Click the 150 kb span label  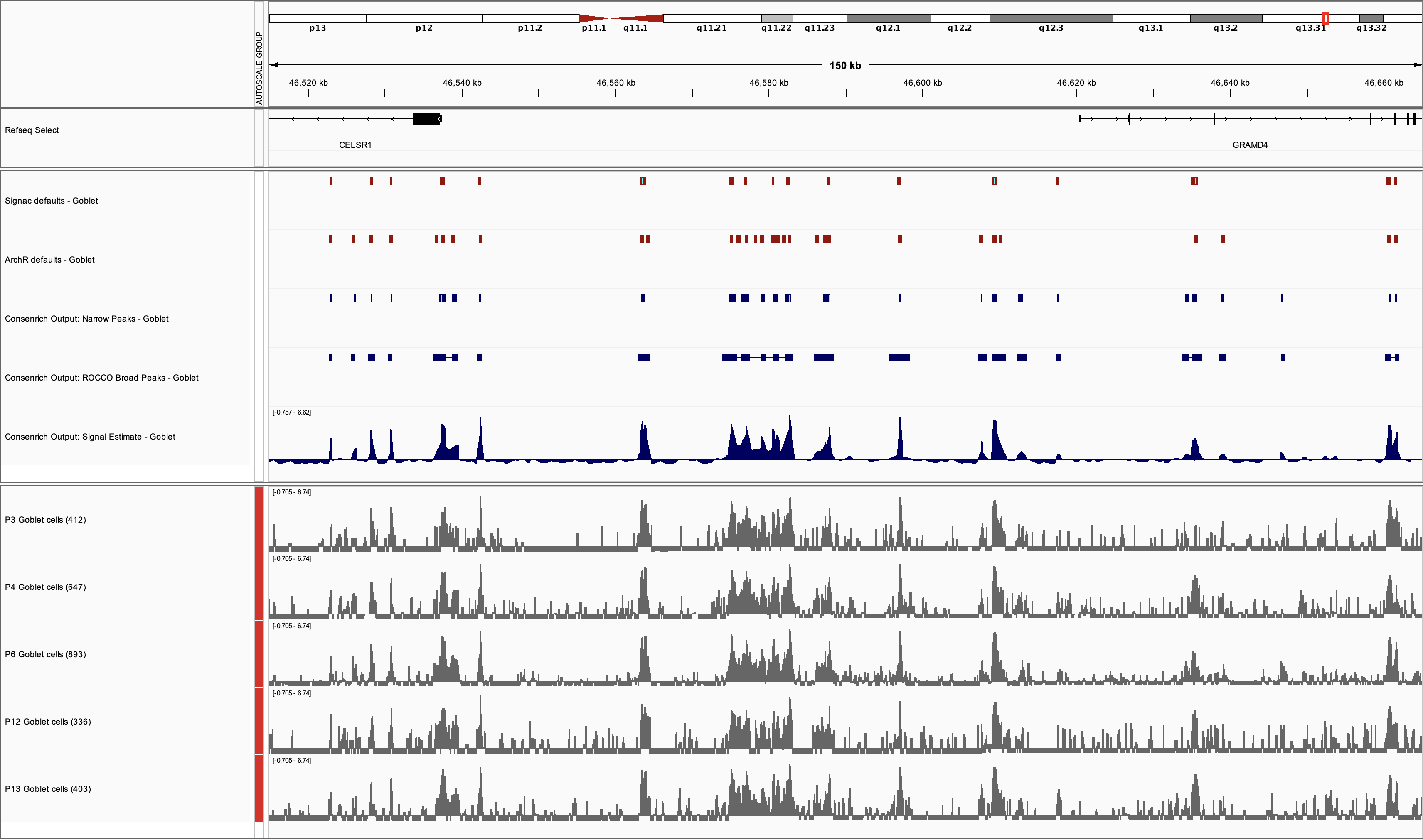click(845, 66)
